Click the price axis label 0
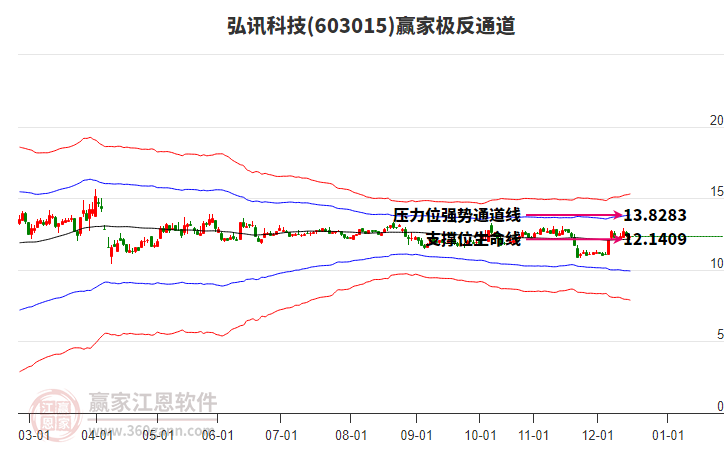 coord(720,406)
